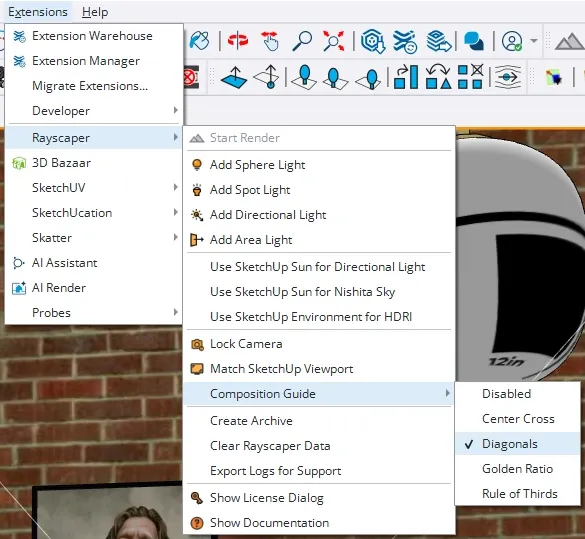
Task: Expand the SketchUV submenu
Action: 94,188
